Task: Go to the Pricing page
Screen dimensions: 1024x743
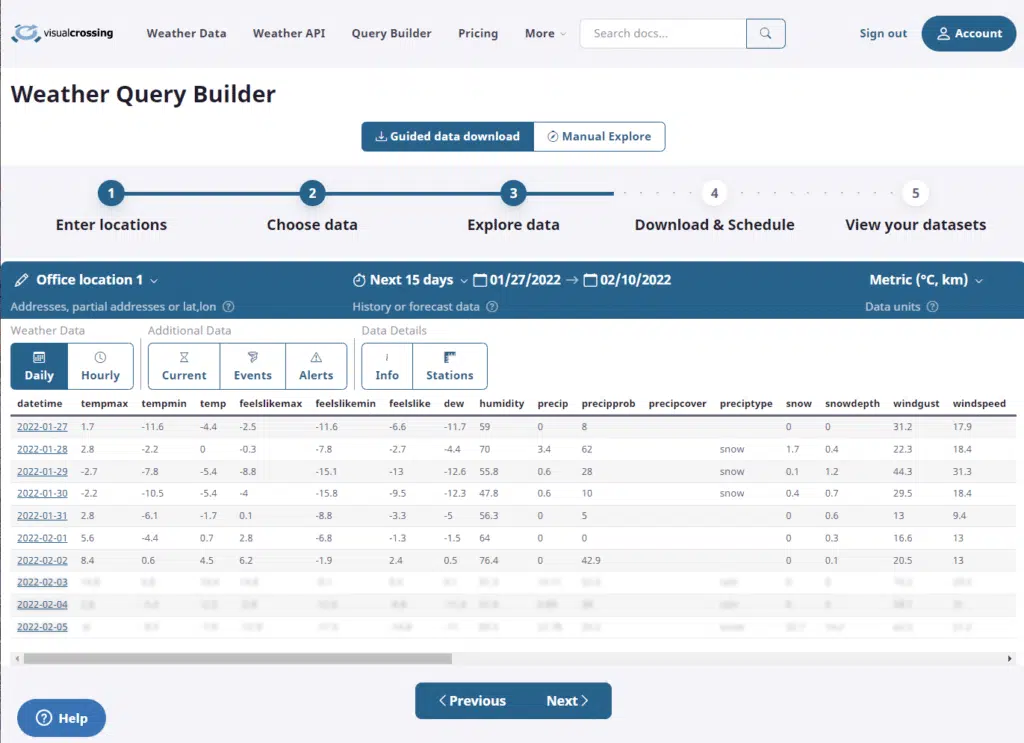Action: 478,33
